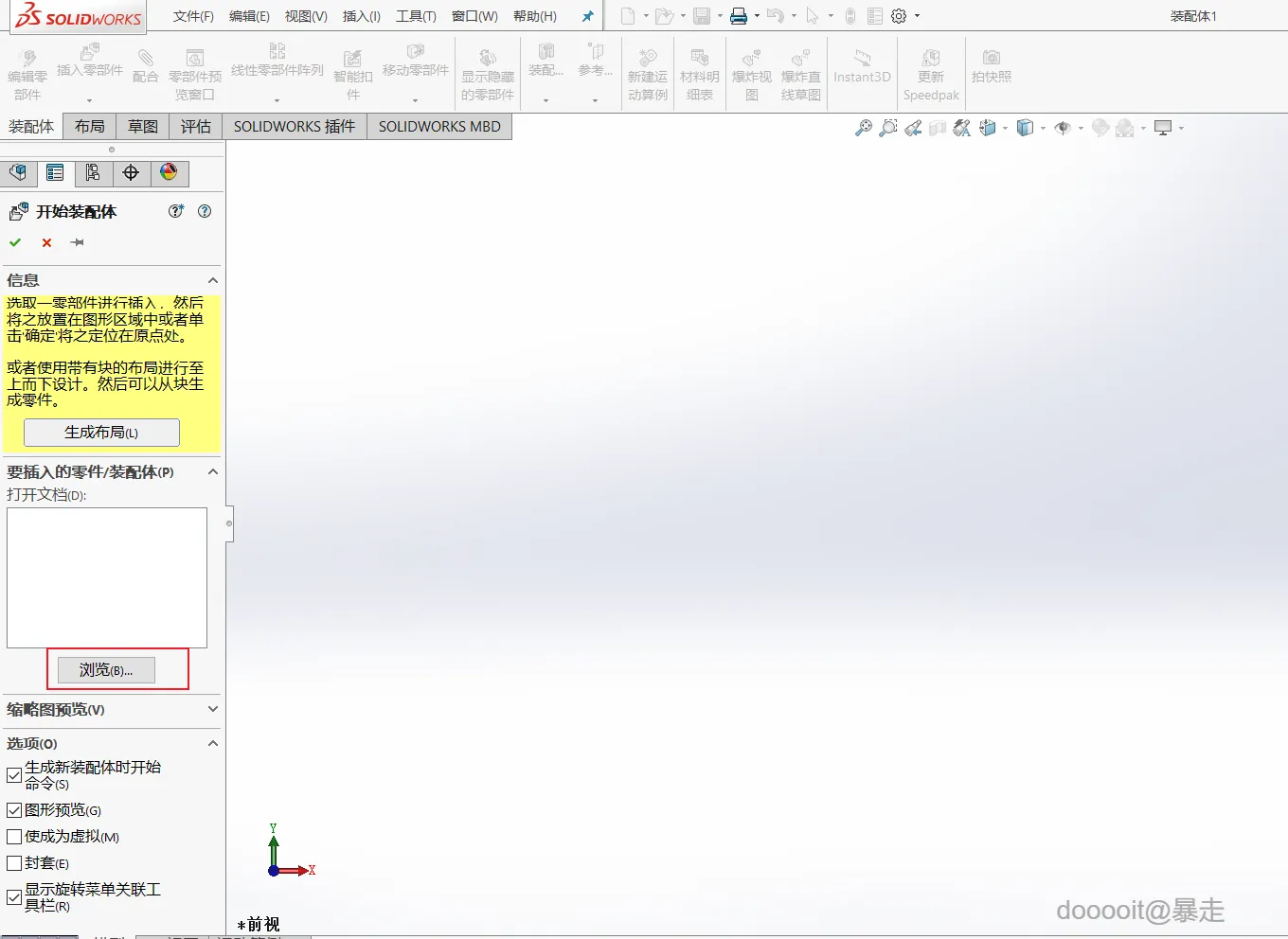Click the Hide/Show Items eye icon
This screenshot has width=1288, height=939.
pos(1063,128)
